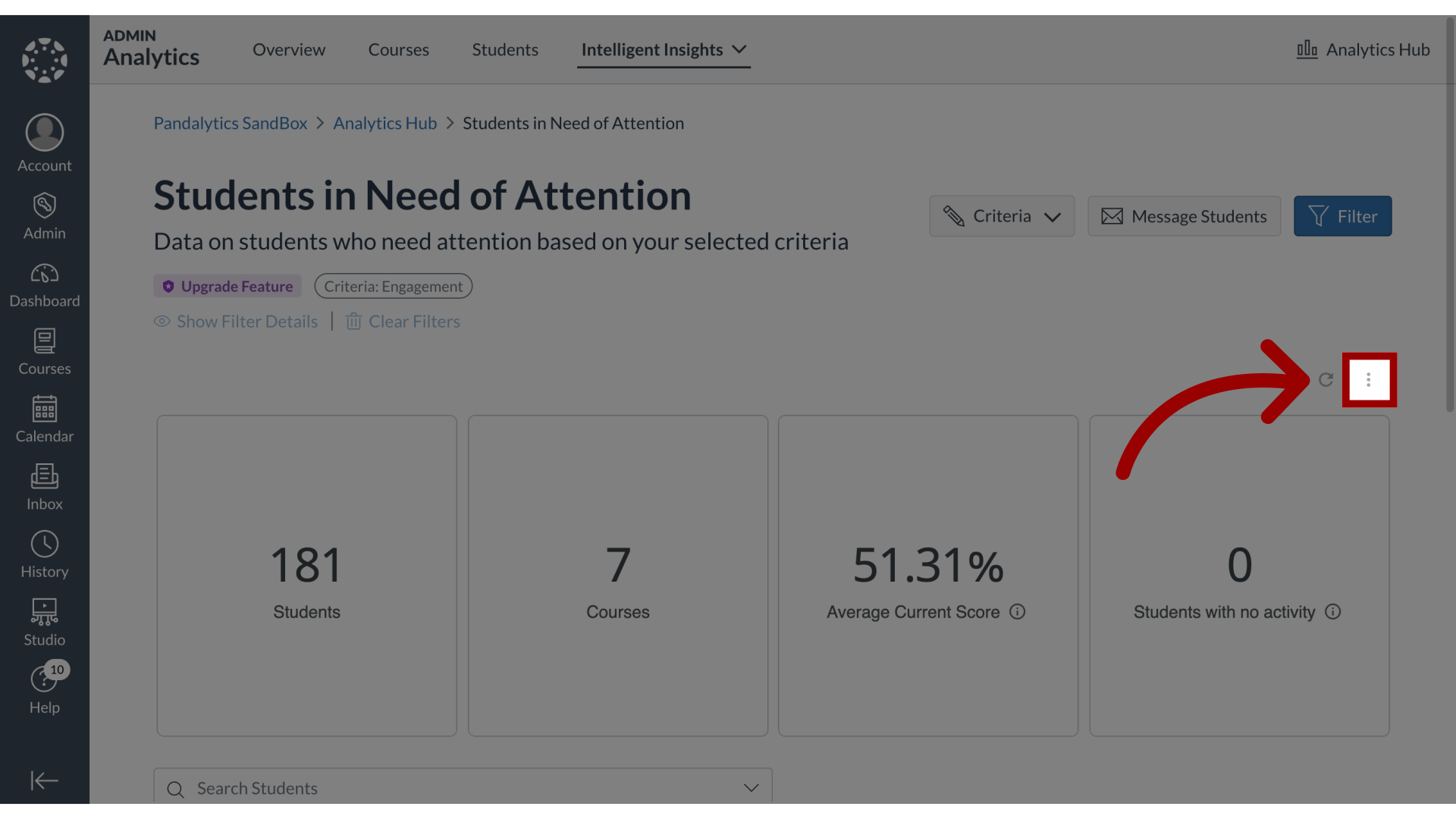Select the Courses tab
The height and width of the screenshot is (819, 1456).
point(398,48)
